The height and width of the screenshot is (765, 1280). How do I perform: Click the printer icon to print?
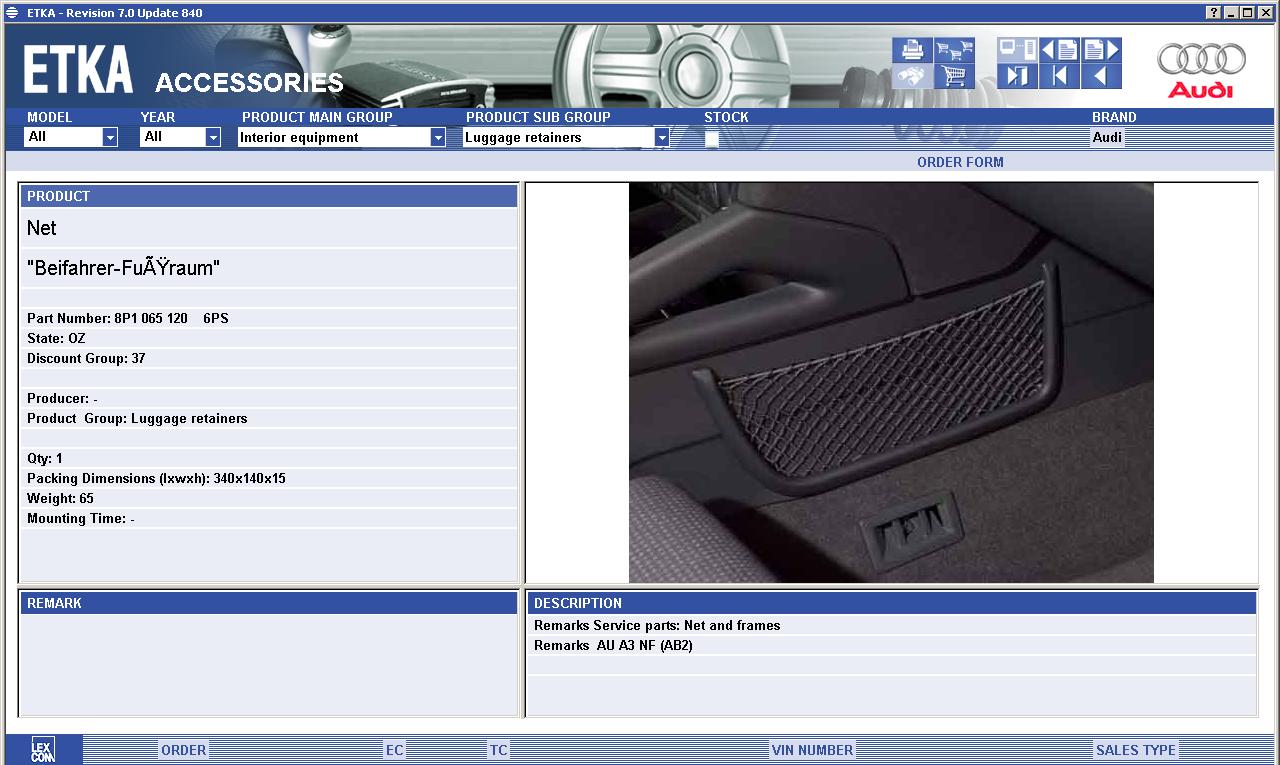coord(912,49)
